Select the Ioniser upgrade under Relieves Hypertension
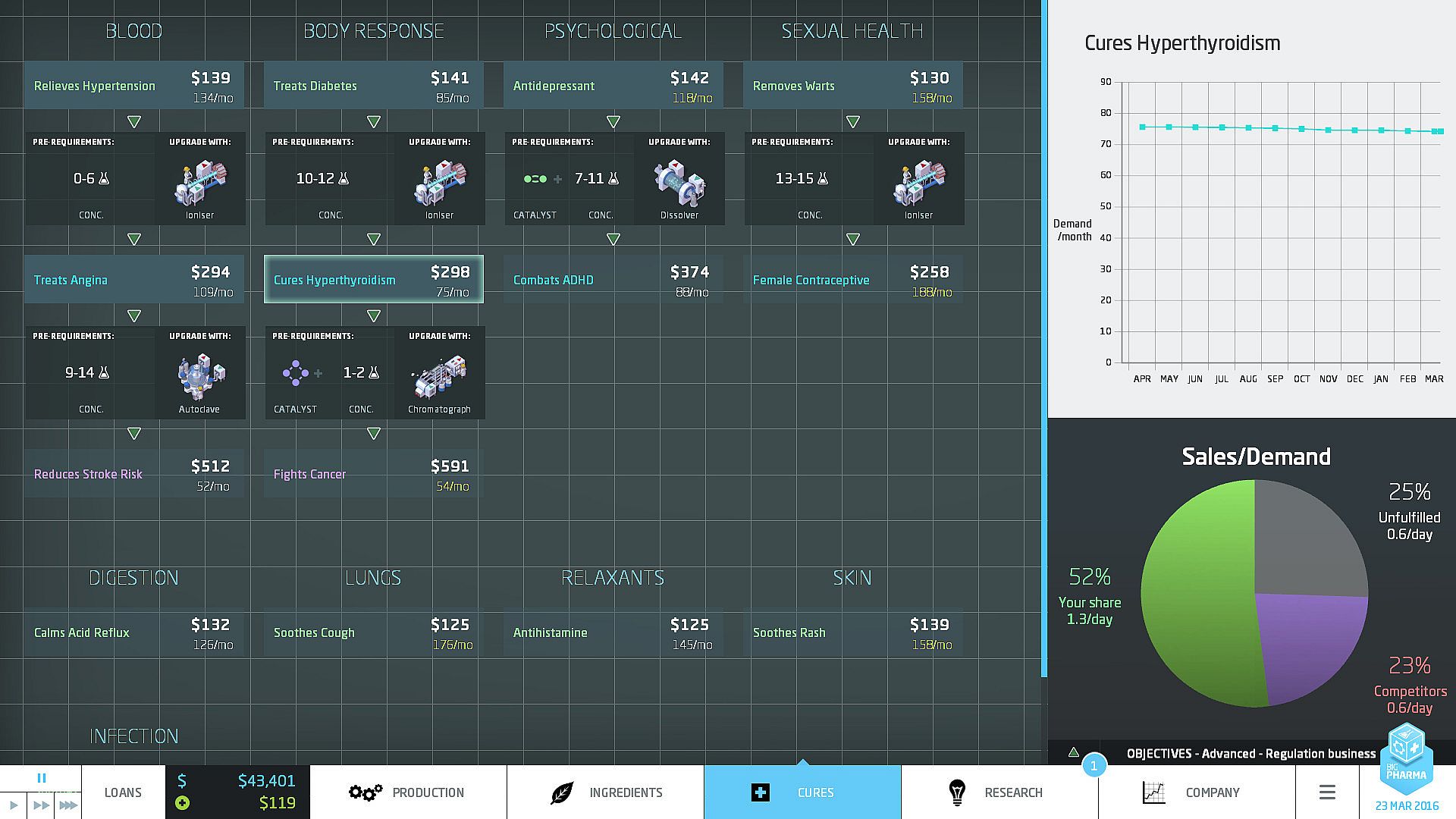The image size is (1456, 819). [199, 183]
